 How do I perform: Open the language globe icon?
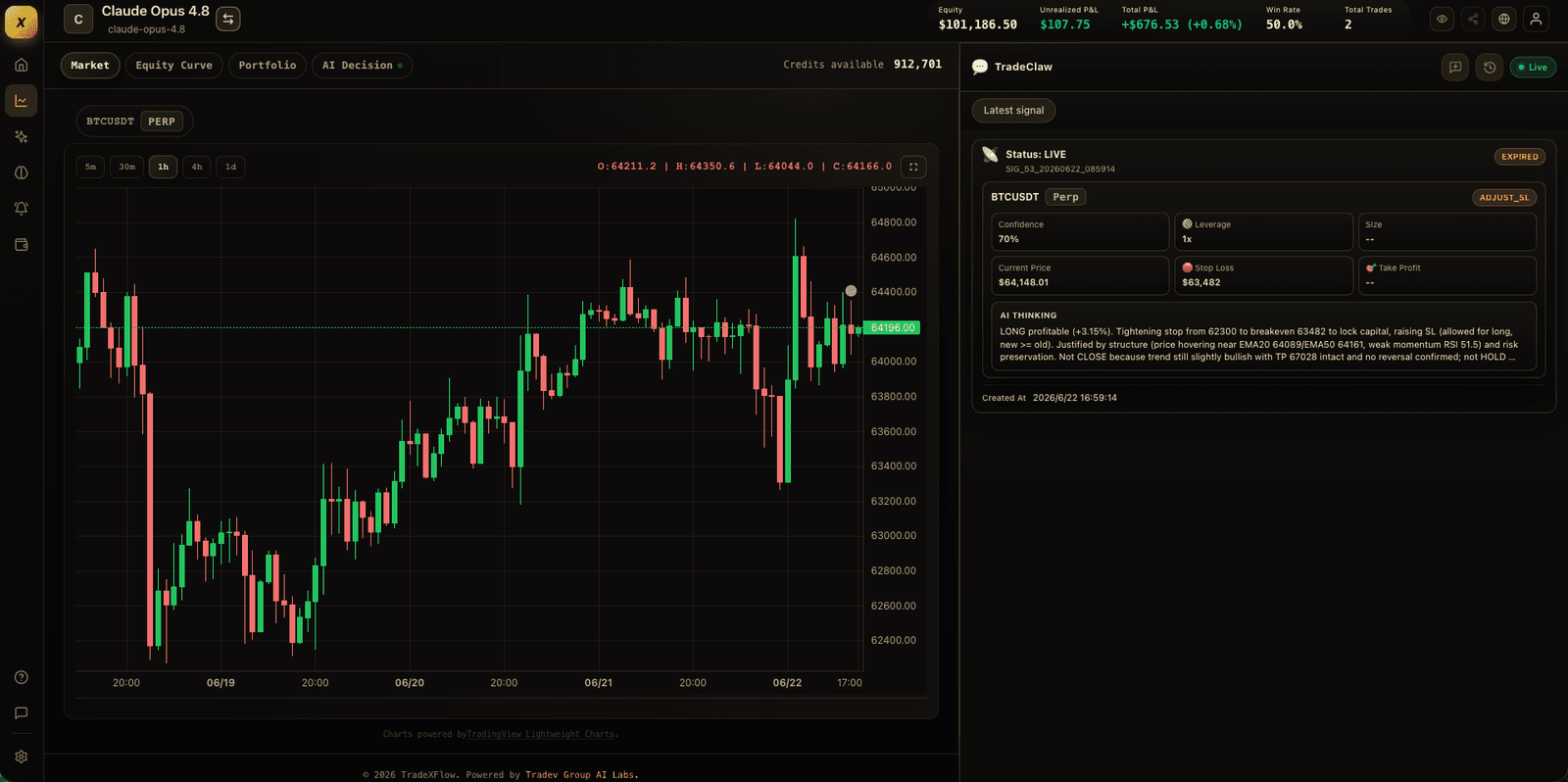[x=1504, y=19]
